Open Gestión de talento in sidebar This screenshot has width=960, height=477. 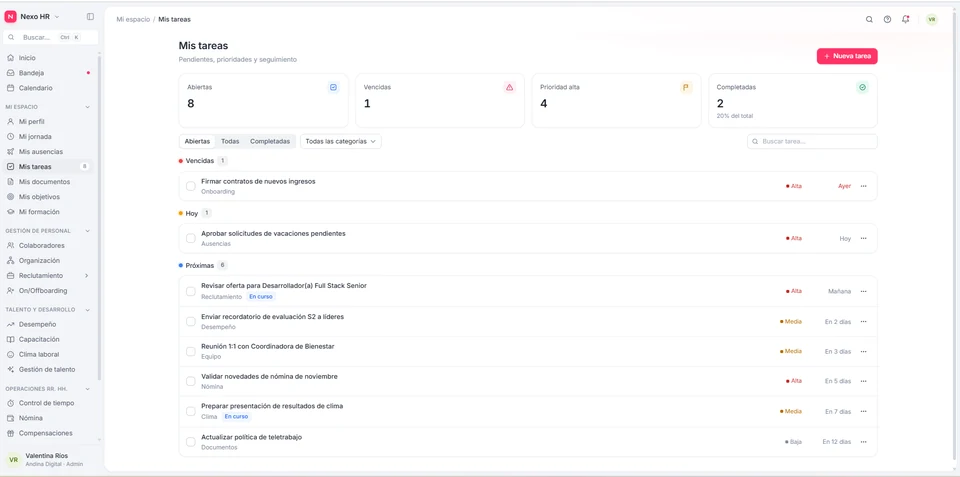point(48,370)
